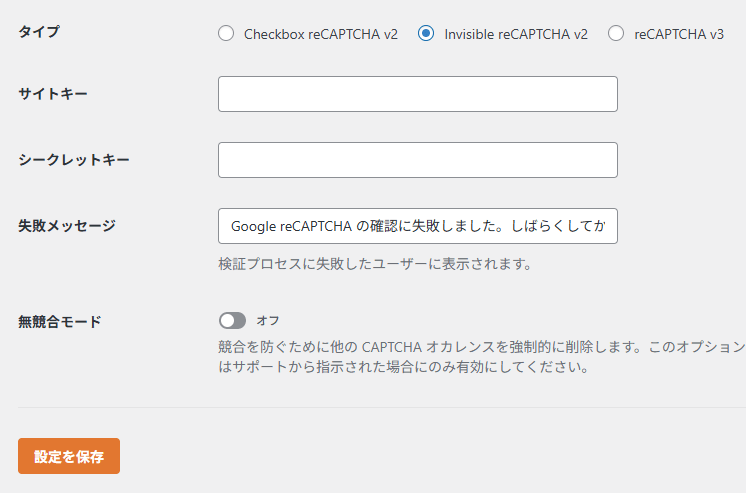Place cursor in the 失敗メッセージ field
746x493 pixels.
tap(417, 226)
